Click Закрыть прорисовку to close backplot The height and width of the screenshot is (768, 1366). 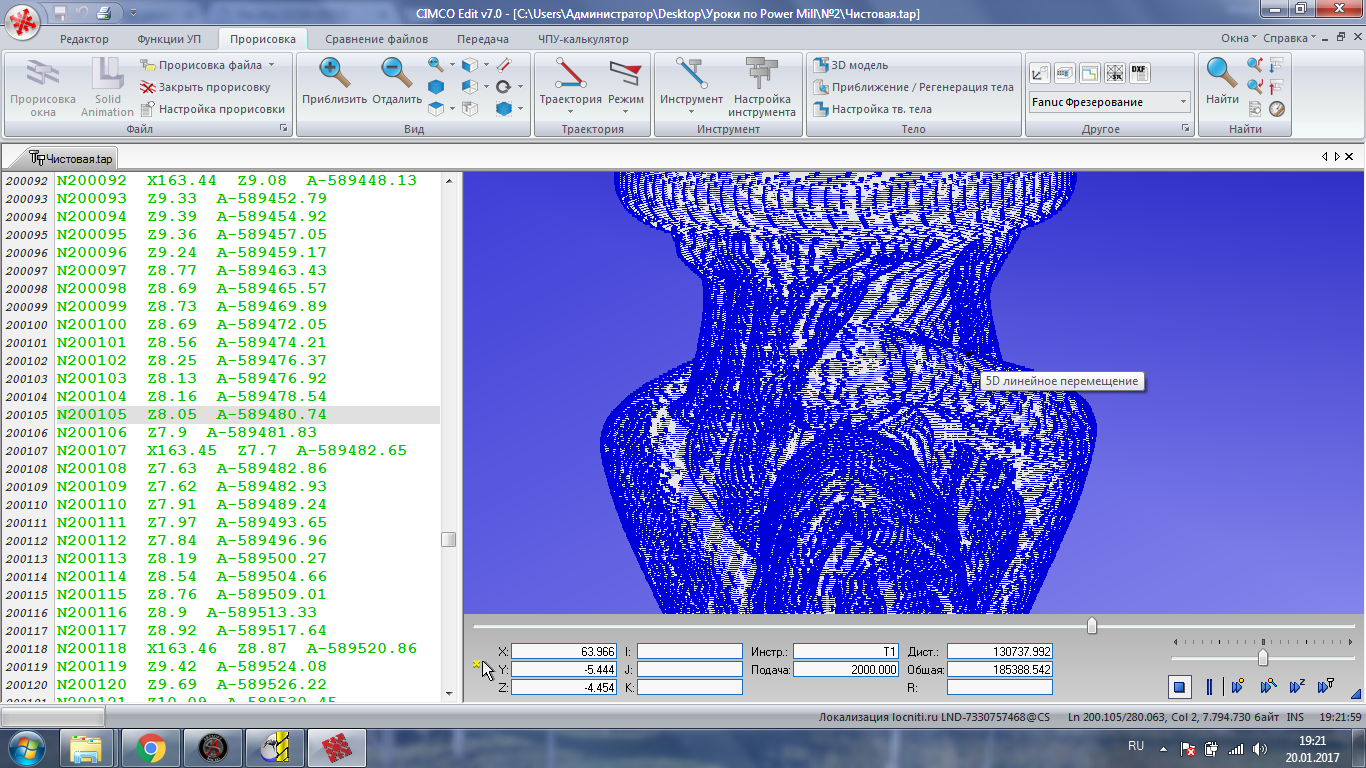click(206, 87)
